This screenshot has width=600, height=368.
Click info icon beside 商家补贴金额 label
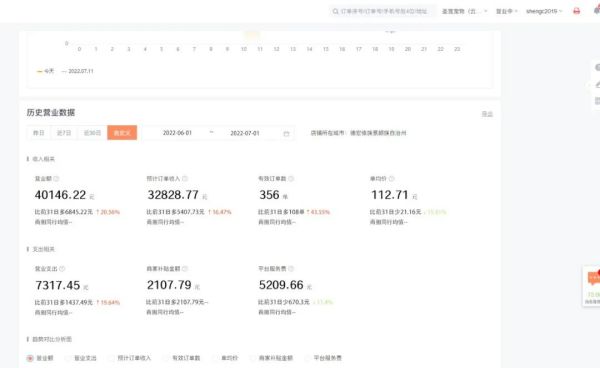point(185,269)
